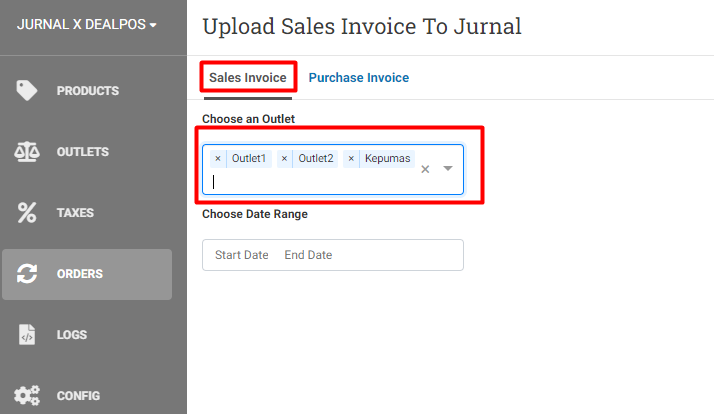This screenshot has height=414, width=714.
Task: Click the Orders sync arrows icon
Action: [26, 274]
